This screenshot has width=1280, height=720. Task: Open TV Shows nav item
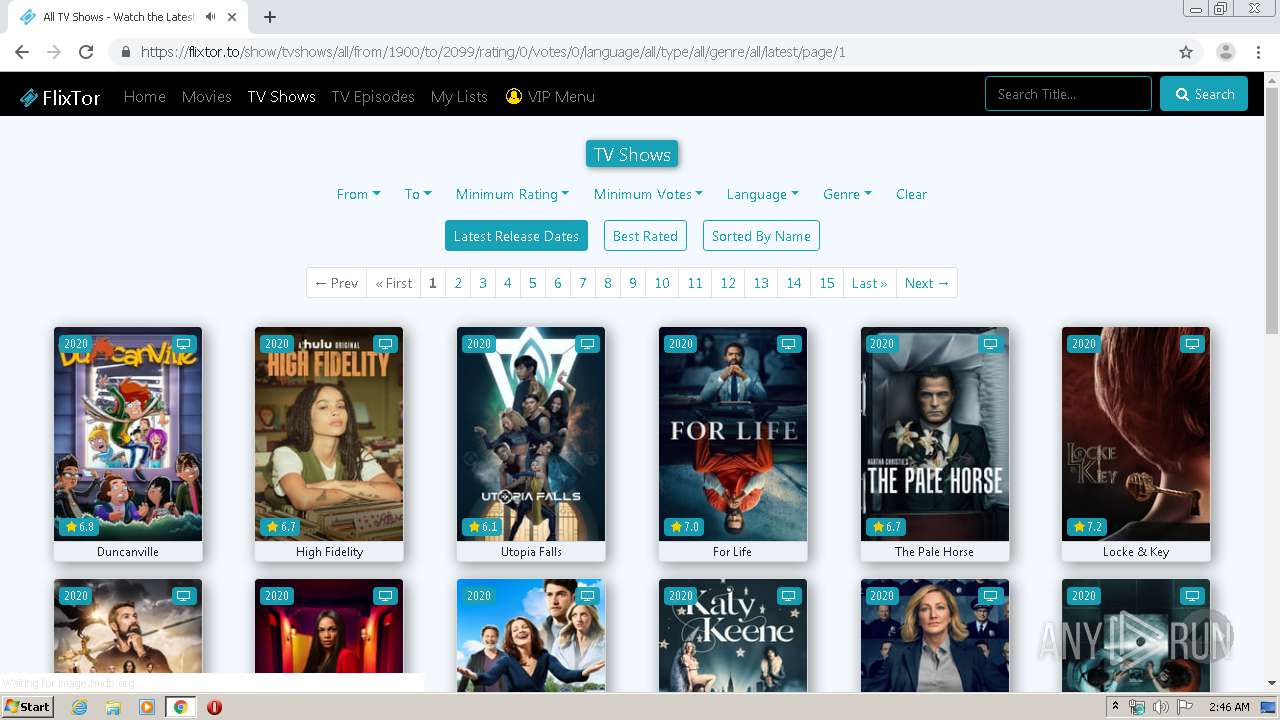tap(281, 96)
